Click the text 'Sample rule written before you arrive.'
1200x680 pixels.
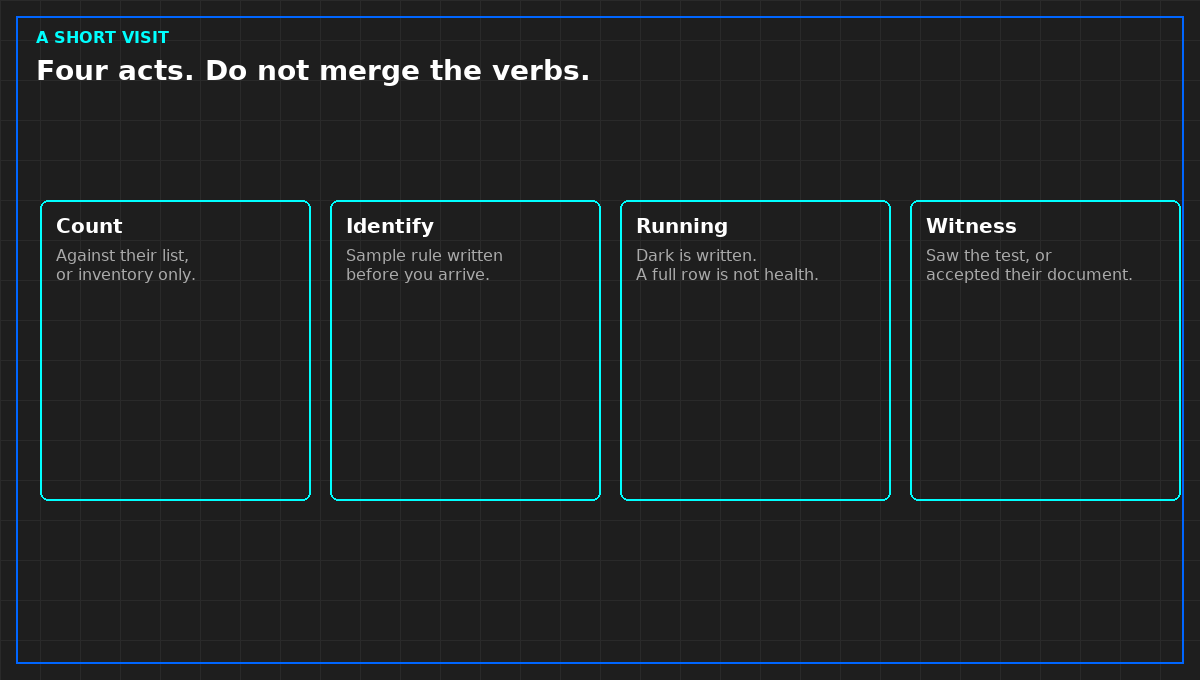pos(424,265)
